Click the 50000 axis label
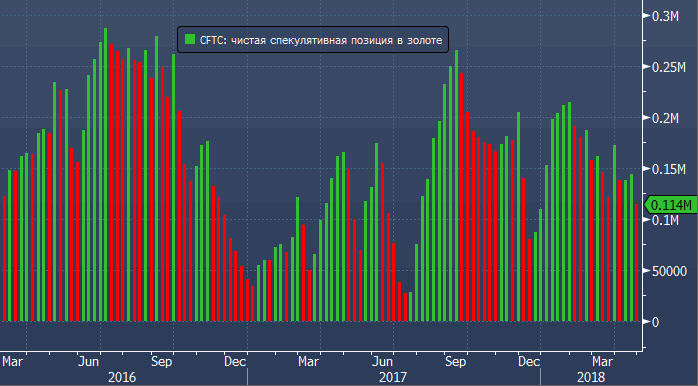The image size is (698, 386). click(670, 271)
